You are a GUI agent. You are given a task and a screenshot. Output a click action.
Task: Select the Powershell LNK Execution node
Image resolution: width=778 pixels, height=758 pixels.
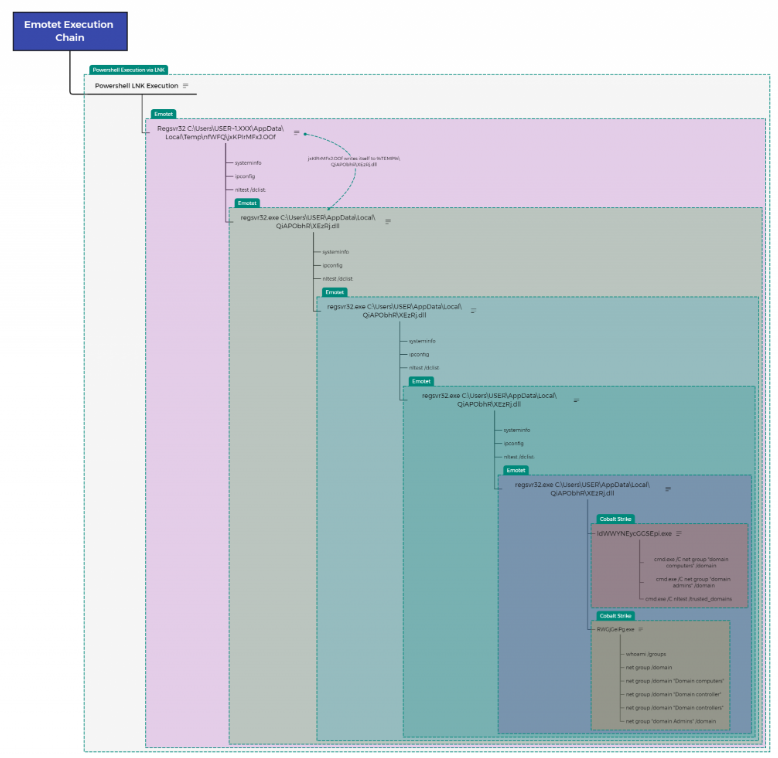[x=136, y=86]
